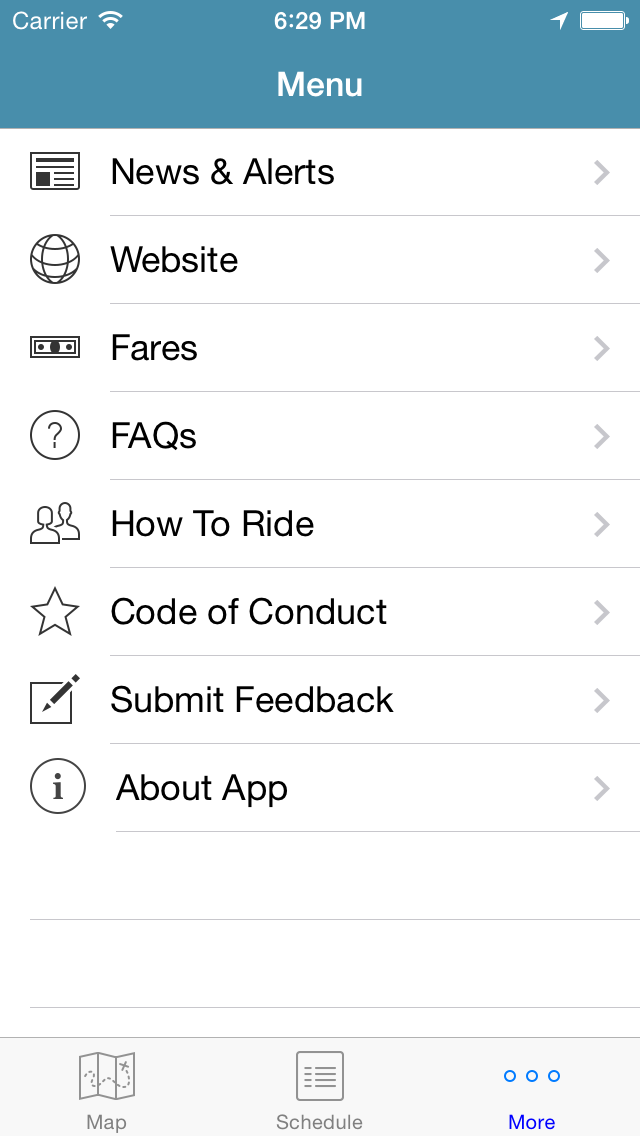Select the Submit Feedback text
The image size is (640, 1136).
[x=251, y=700]
